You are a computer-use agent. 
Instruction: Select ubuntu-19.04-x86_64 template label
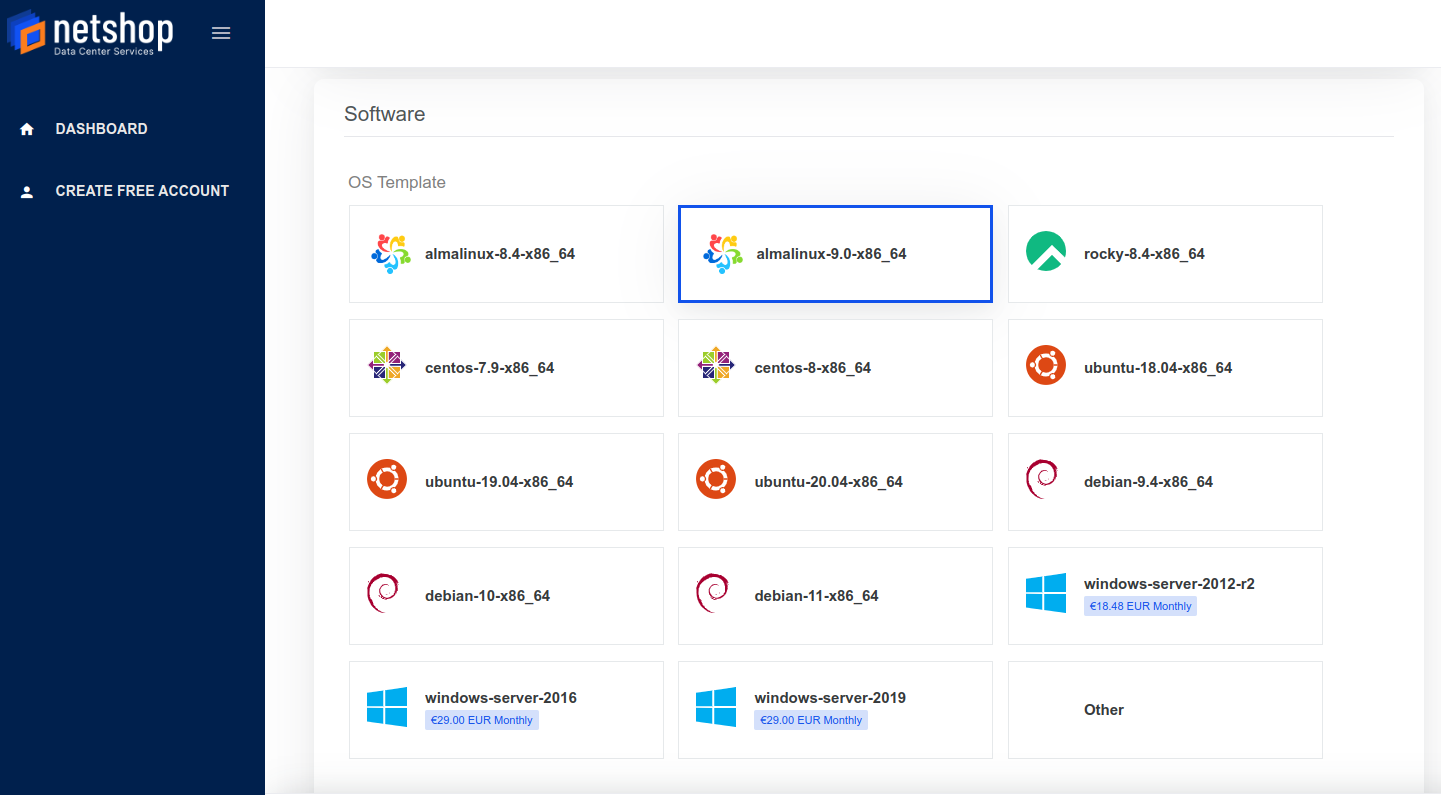(x=499, y=482)
